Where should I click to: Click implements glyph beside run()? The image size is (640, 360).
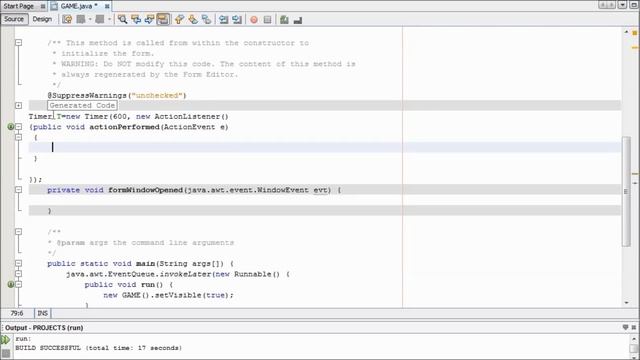(11, 284)
